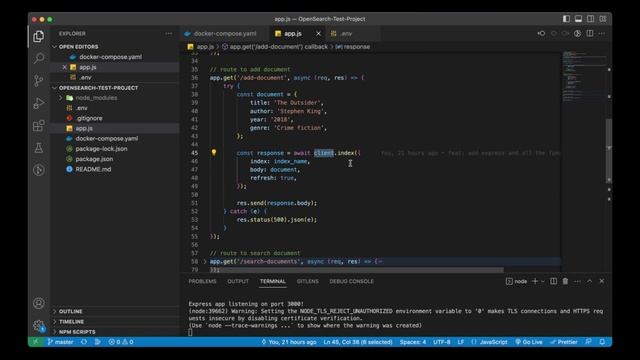This screenshot has height=360, width=640.
Task: Open the GITLENS panel tab
Action: [x=307, y=281]
